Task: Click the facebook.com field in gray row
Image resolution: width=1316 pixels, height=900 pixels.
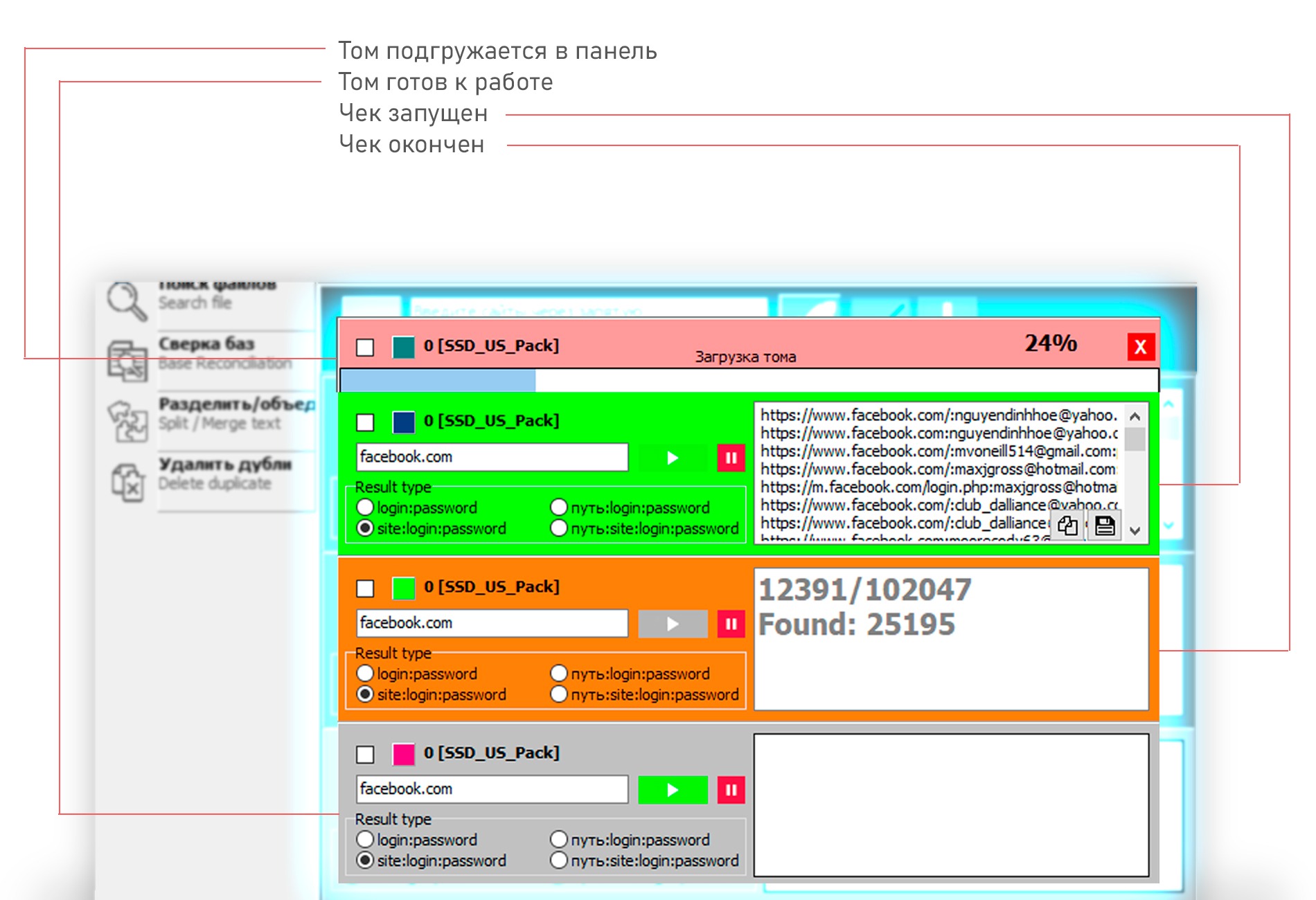Action: [492, 790]
